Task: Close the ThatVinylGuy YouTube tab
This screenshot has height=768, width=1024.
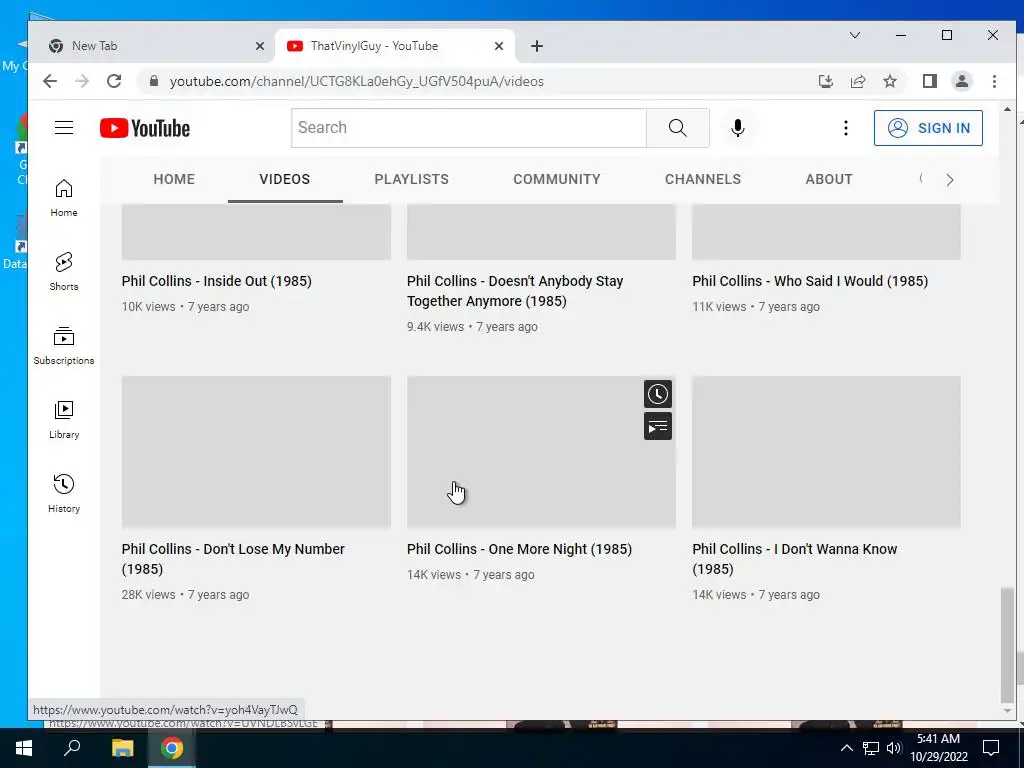Action: 499,46
